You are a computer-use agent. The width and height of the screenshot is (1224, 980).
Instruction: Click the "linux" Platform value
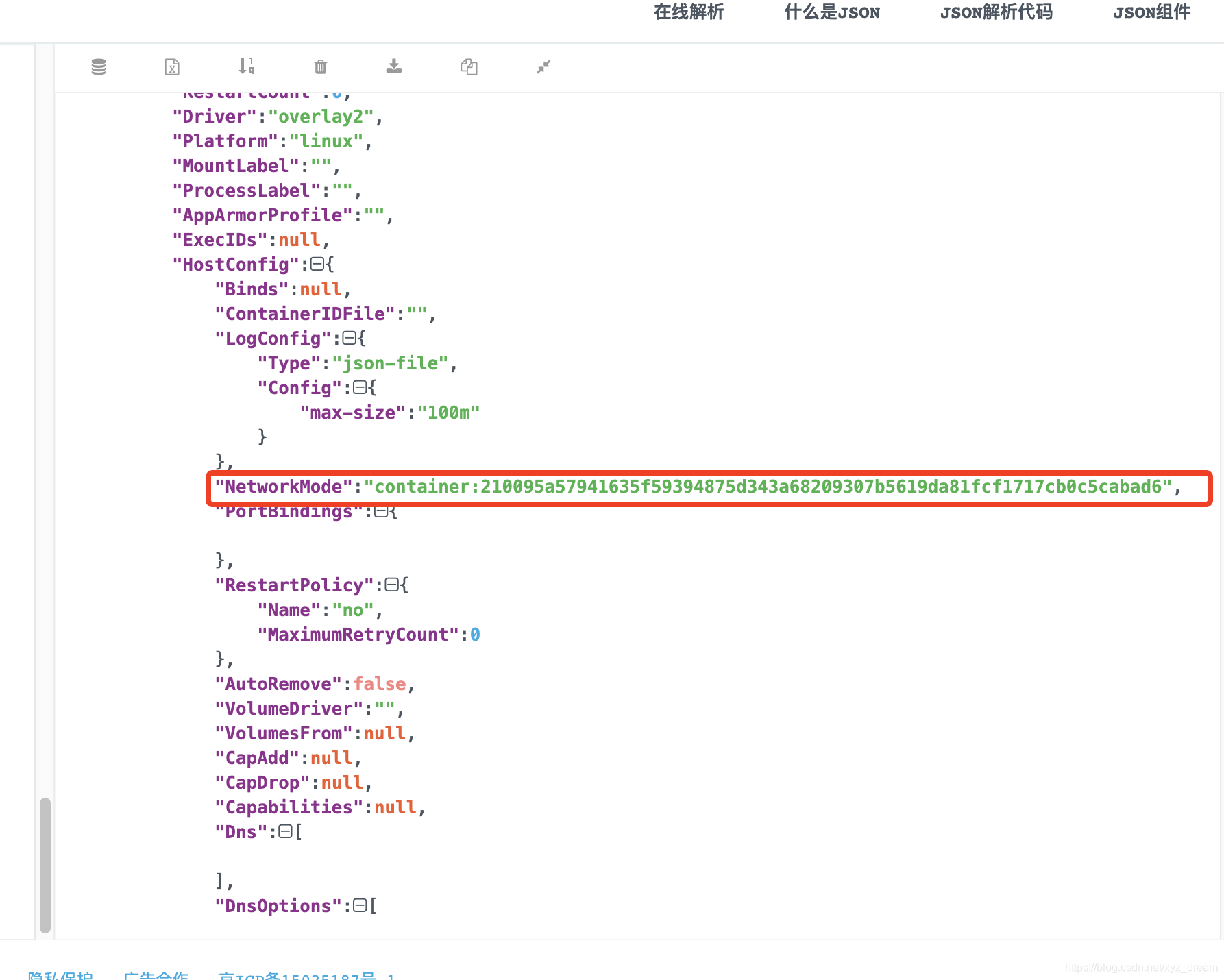(x=326, y=141)
